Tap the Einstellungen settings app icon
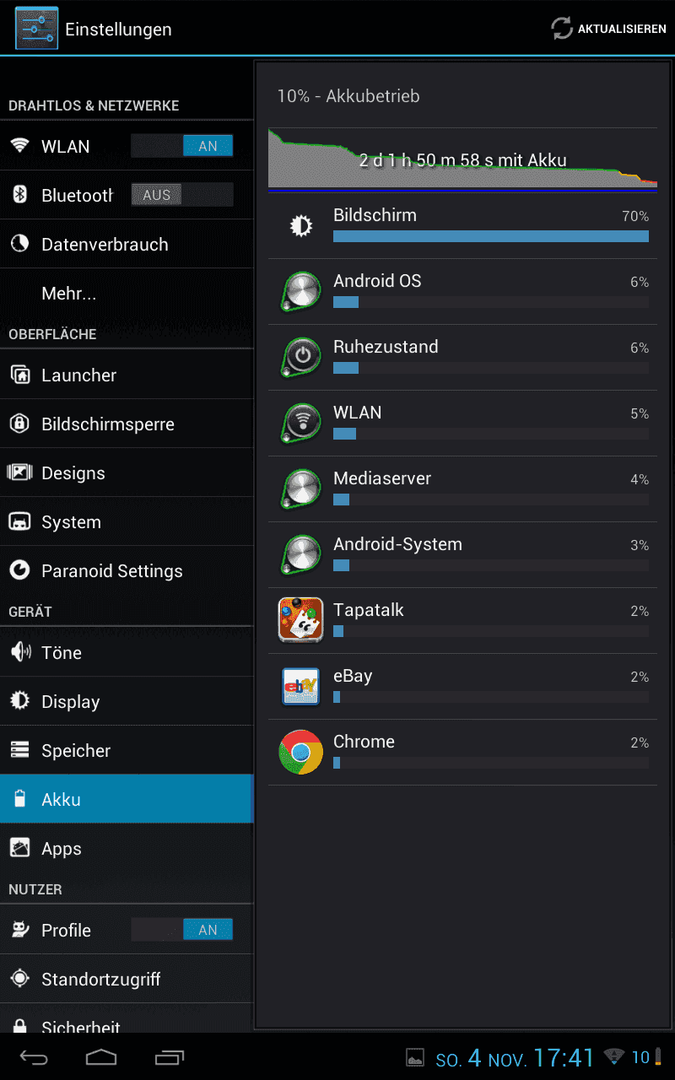The image size is (675, 1080). click(x=37, y=28)
